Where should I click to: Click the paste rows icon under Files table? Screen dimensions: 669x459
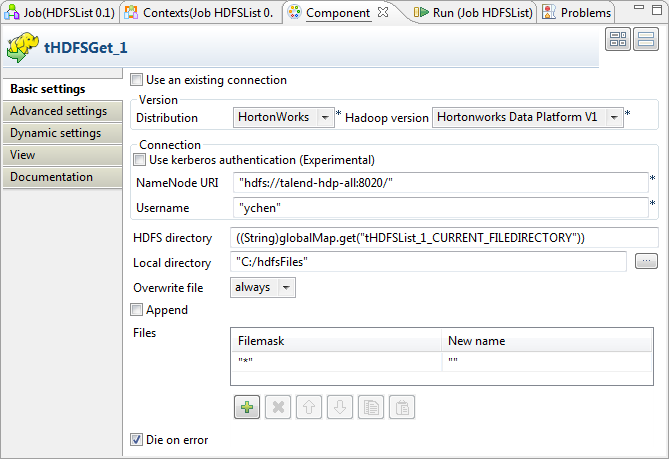(403, 407)
